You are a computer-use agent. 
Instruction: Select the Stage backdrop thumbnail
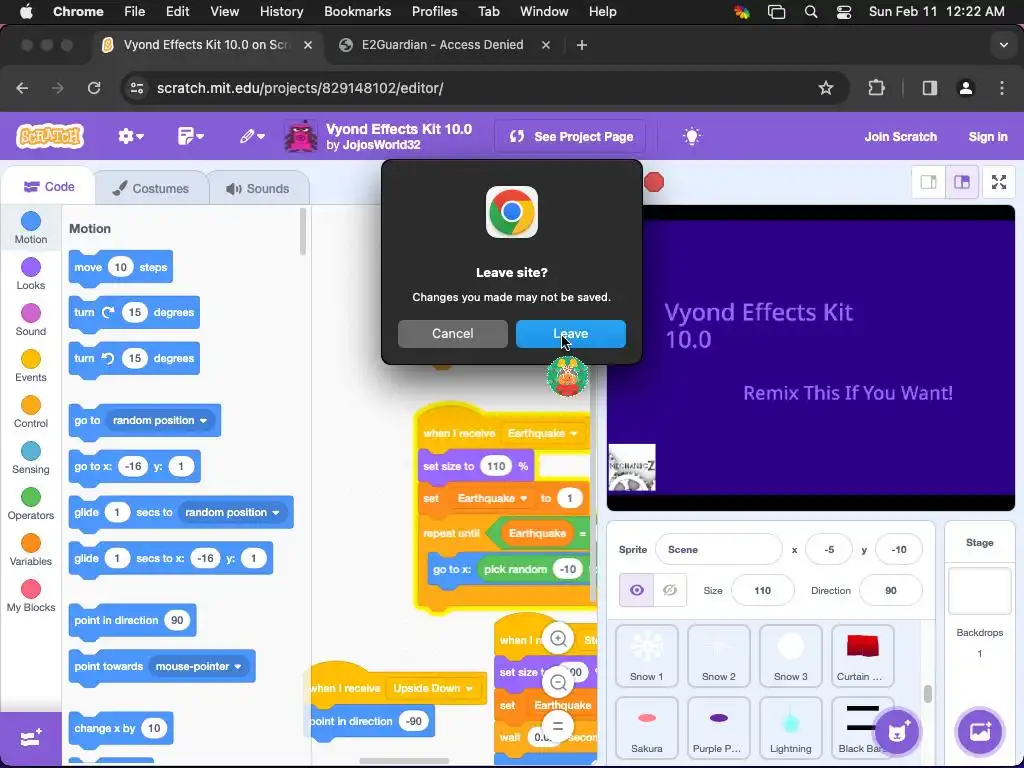pyautogui.click(x=980, y=590)
